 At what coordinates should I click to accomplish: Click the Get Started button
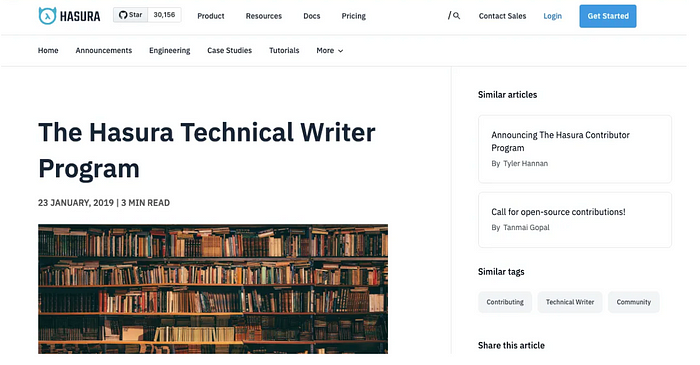point(608,16)
